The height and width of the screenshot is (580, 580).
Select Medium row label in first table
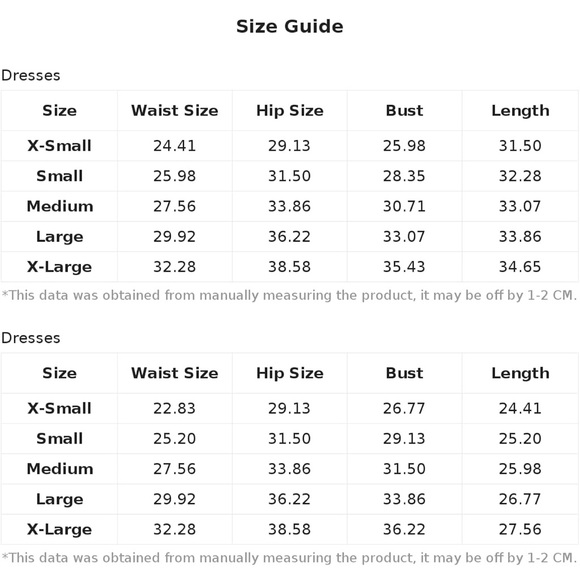[60, 206]
